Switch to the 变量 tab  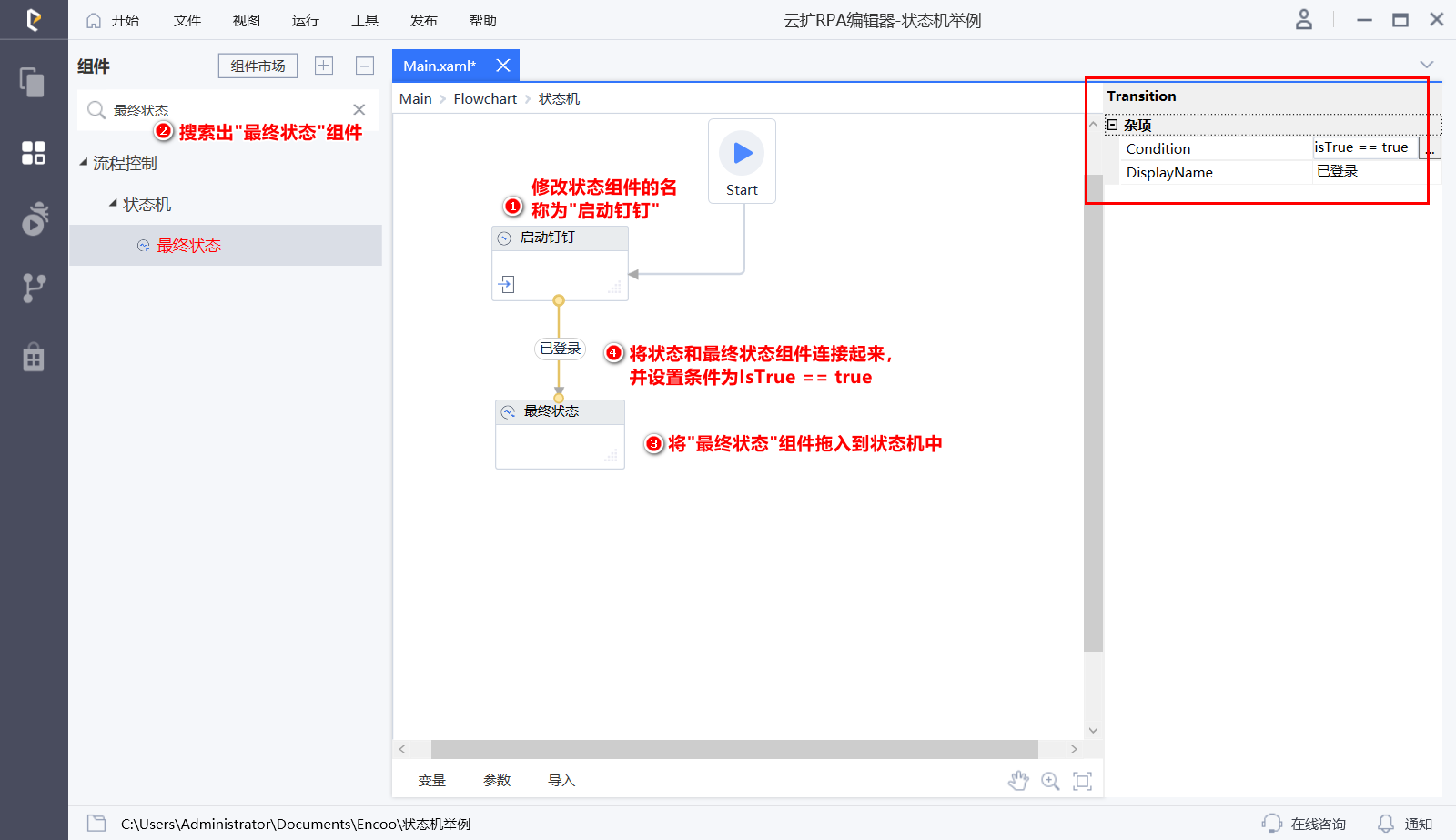[x=431, y=780]
